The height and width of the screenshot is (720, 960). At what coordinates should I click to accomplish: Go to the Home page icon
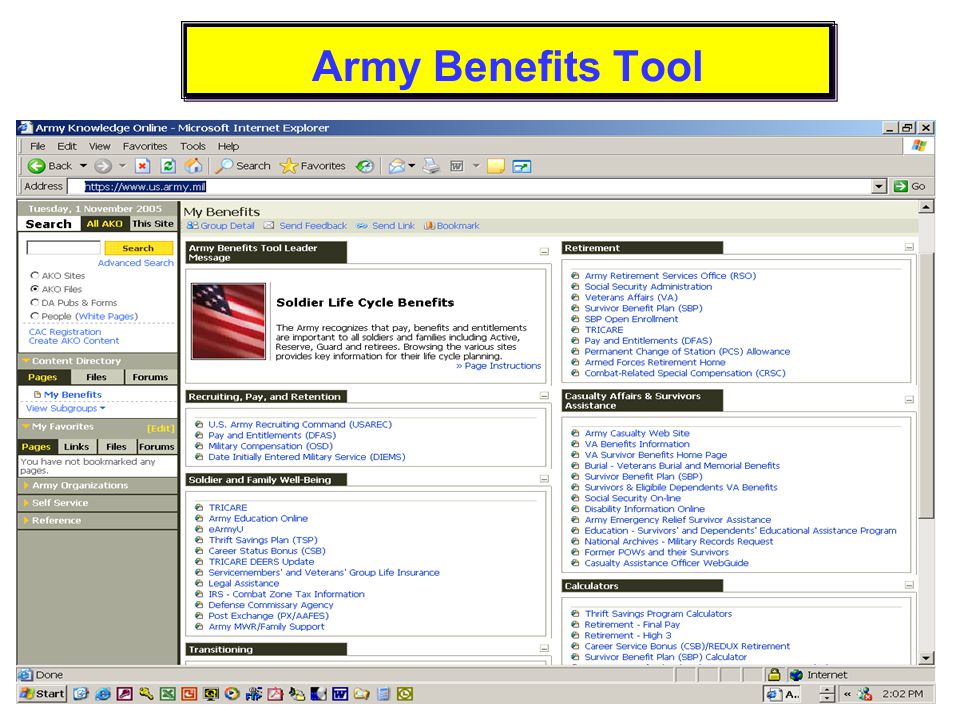pos(193,166)
